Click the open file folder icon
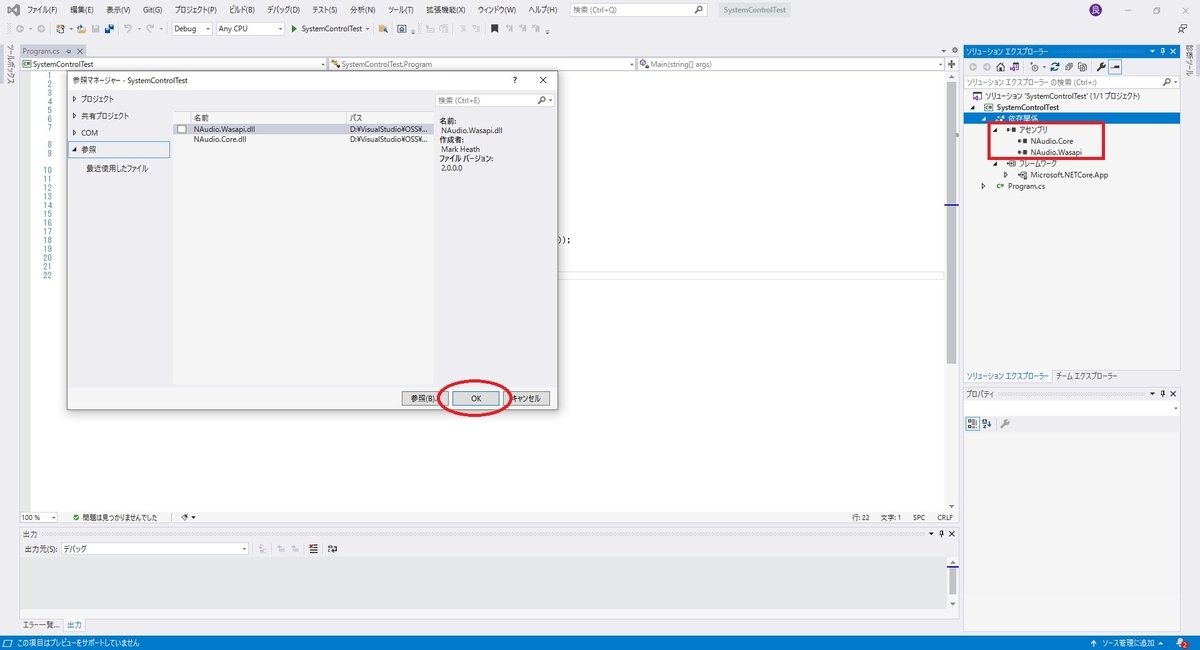This screenshot has width=1200, height=650. (81, 28)
